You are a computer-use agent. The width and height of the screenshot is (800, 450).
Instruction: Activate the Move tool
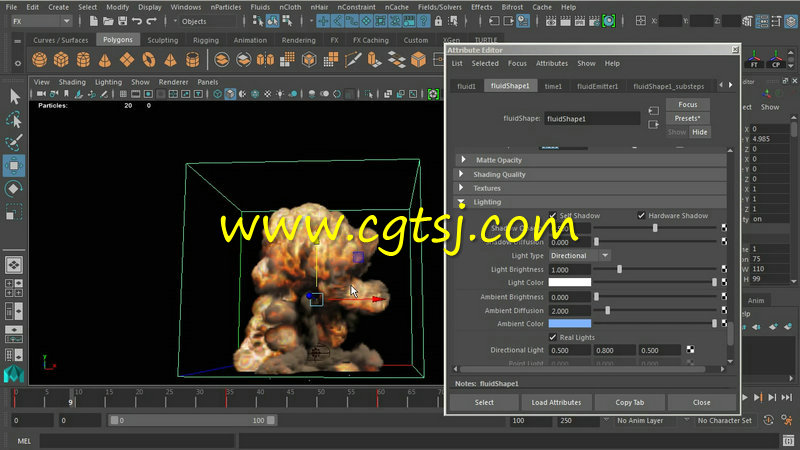[14, 165]
